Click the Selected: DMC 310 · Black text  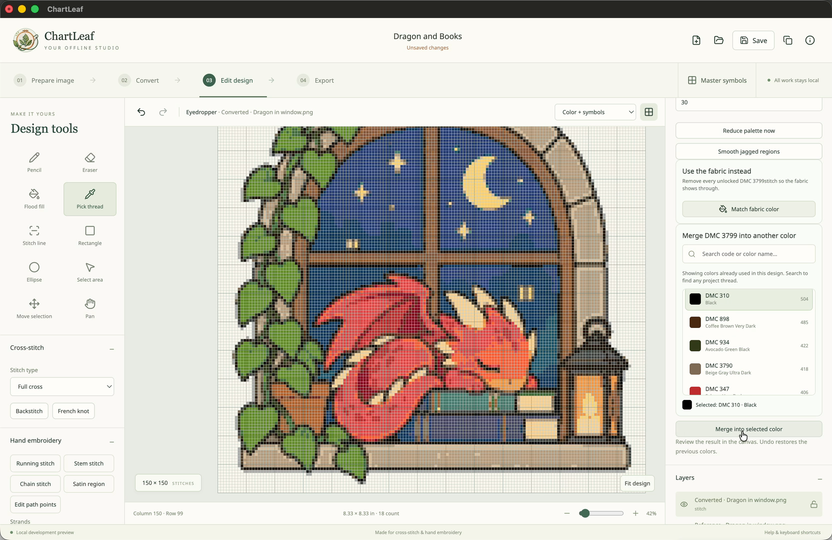click(726, 405)
